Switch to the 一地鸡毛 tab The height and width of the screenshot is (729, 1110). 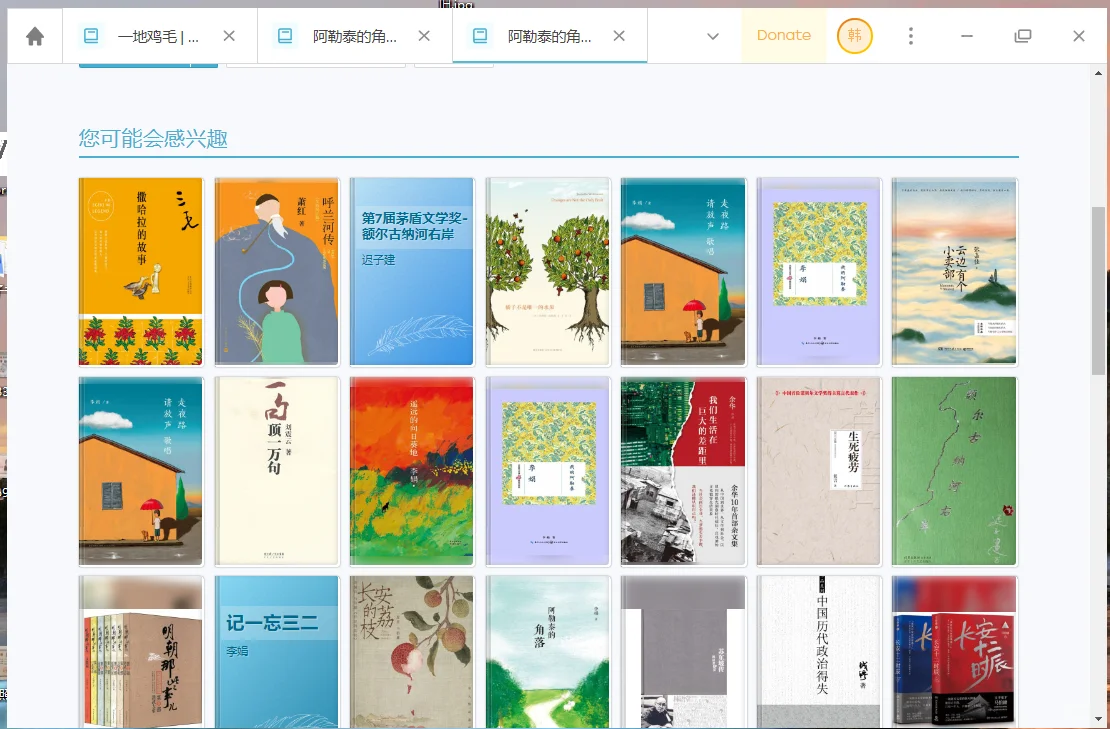tap(160, 36)
